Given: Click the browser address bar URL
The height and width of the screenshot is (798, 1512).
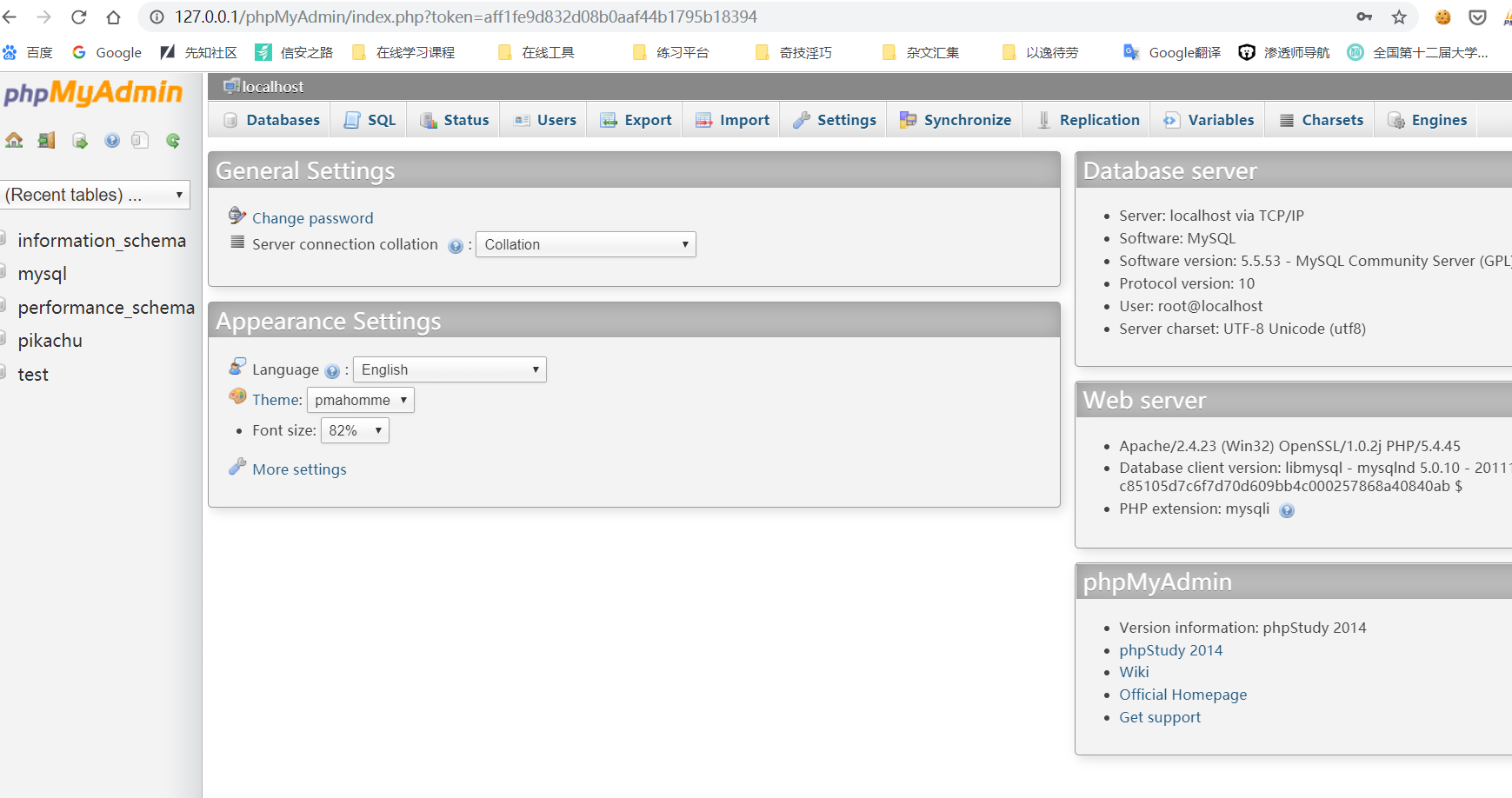Looking at the screenshot, I should click(x=466, y=17).
